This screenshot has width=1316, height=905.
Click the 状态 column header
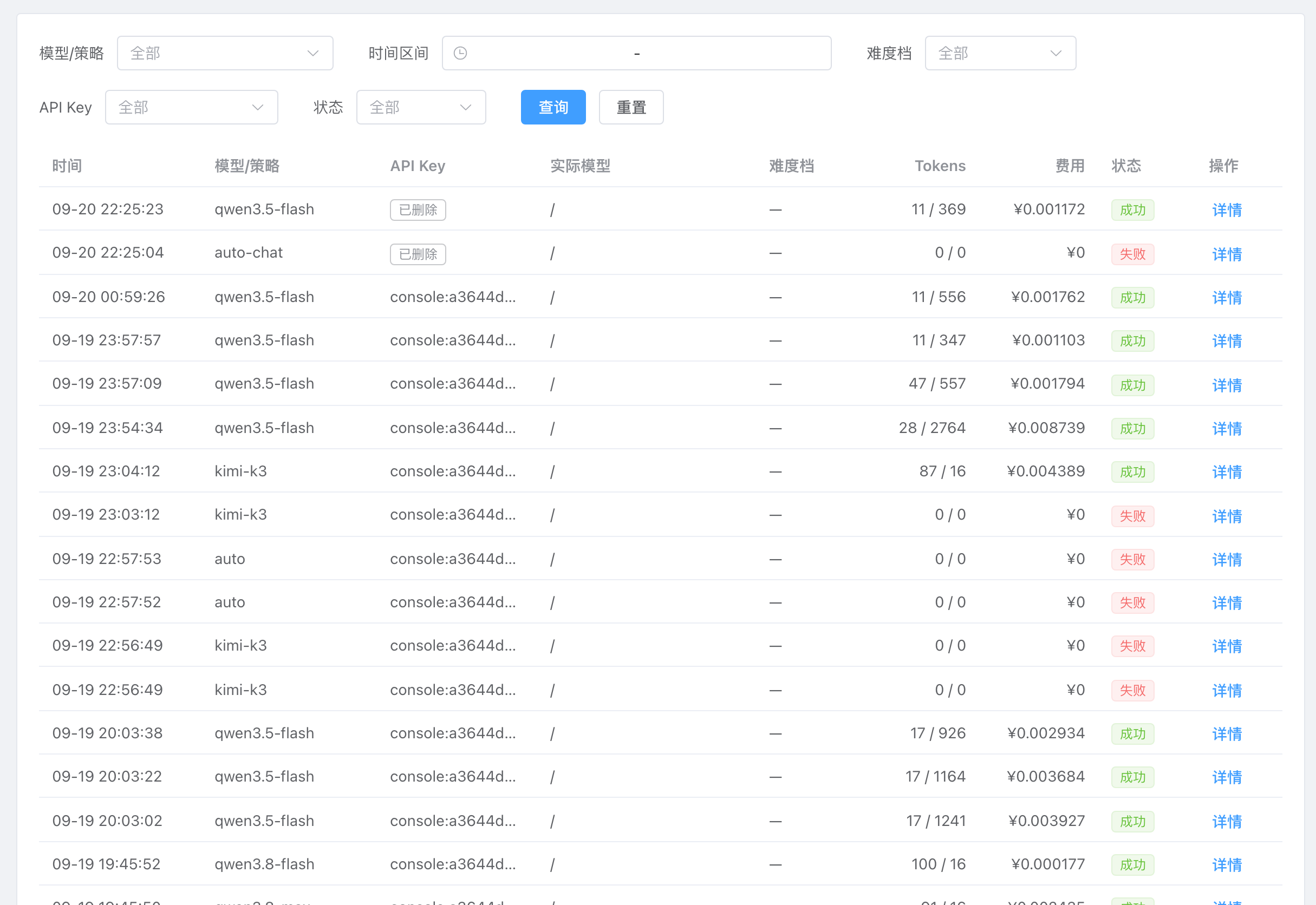[1126, 166]
